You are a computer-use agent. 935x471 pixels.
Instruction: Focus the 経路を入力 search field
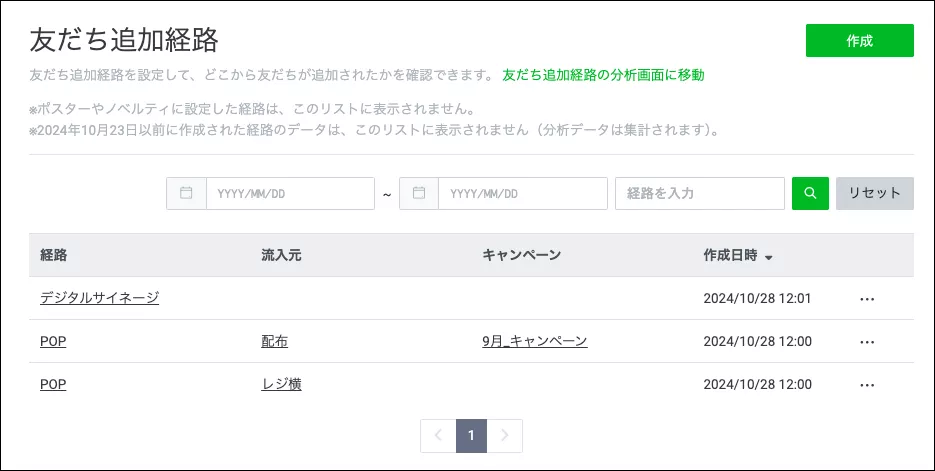699,194
